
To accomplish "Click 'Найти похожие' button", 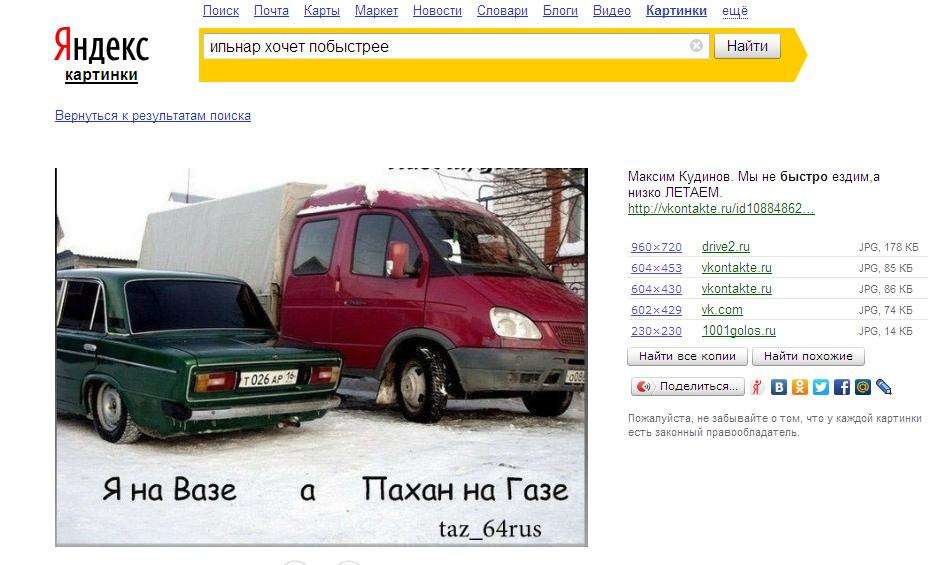I will pos(808,356).
